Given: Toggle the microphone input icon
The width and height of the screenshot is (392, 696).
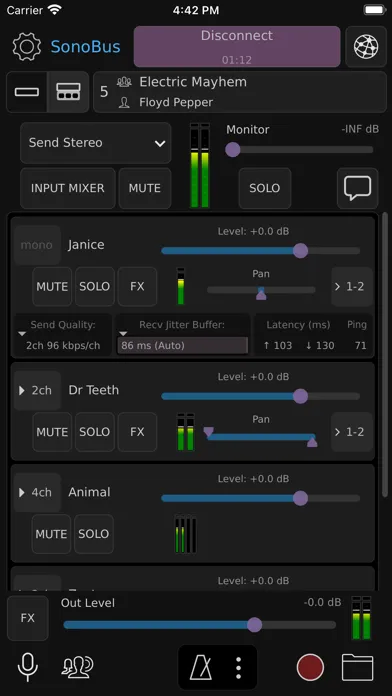Looking at the screenshot, I should tap(27, 667).
